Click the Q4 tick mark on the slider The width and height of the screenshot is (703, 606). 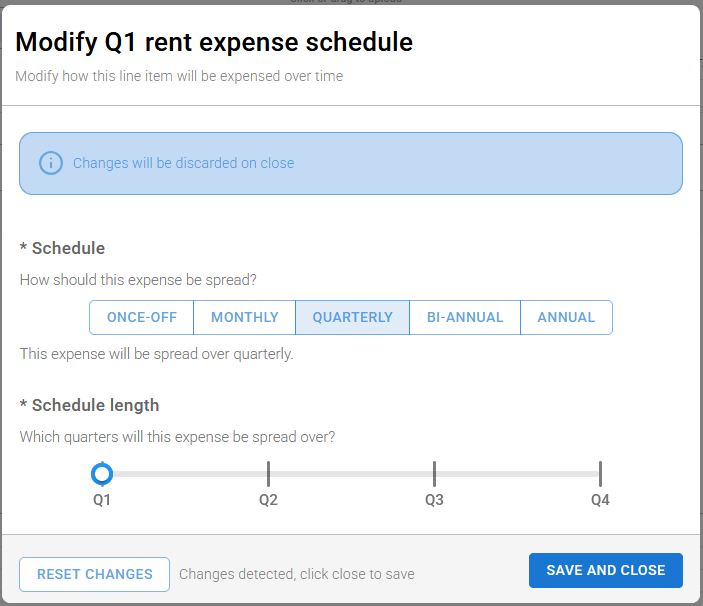(600, 473)
